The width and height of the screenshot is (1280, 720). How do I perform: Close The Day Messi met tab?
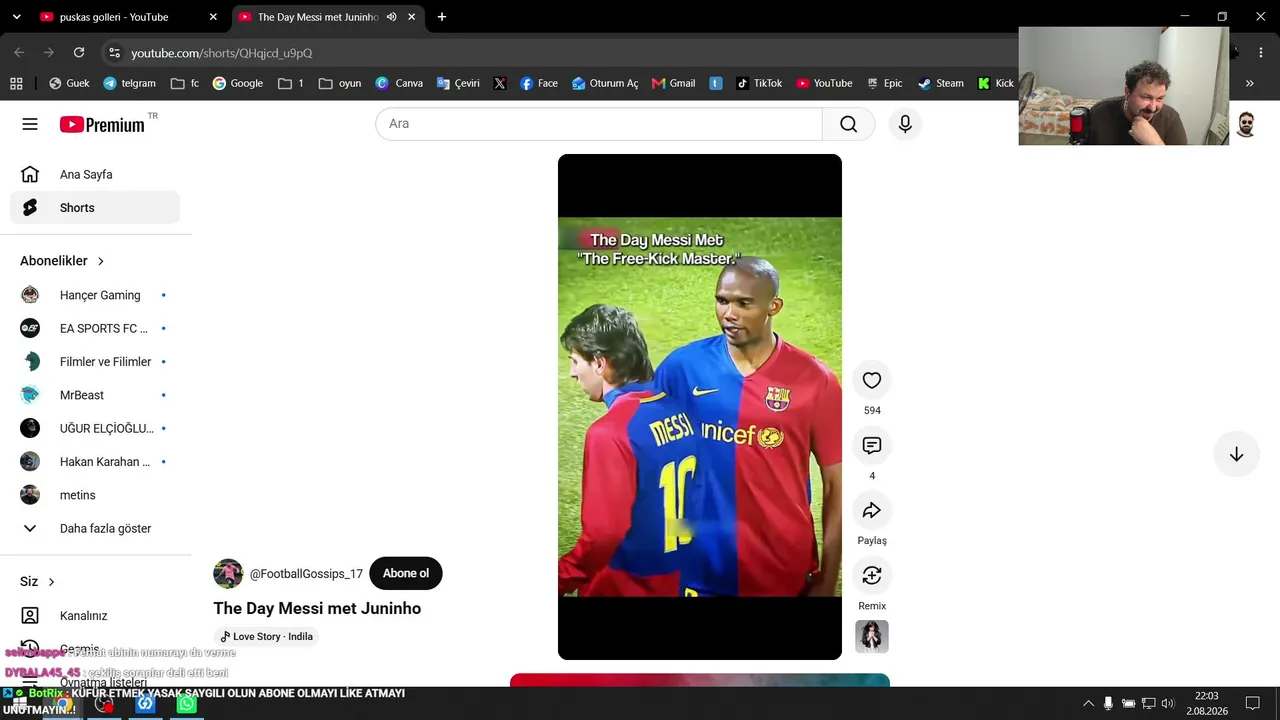[411, 17]
